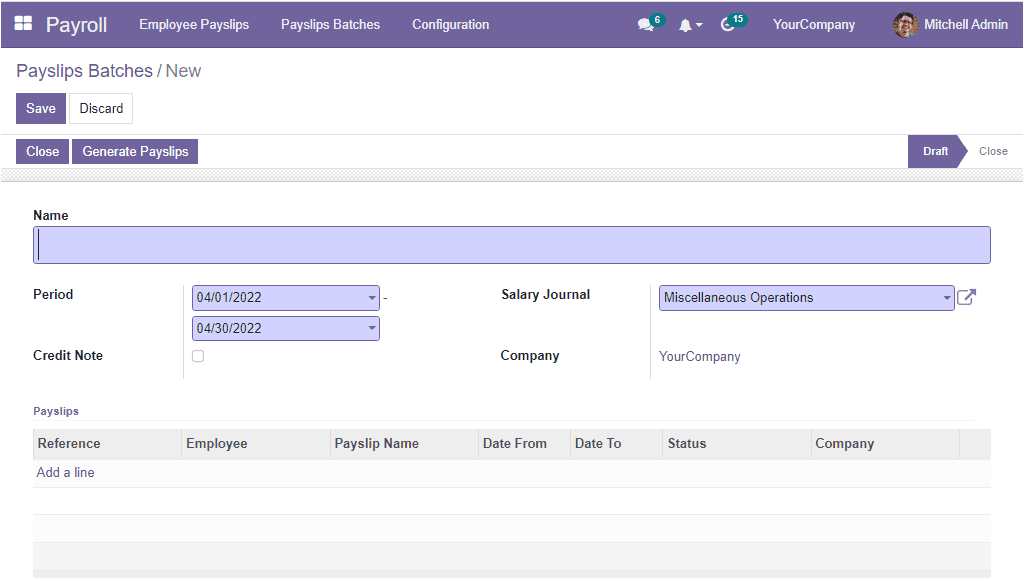Open Salary Journal external link icon
The image size is (1024, 581).
(966, 297)
